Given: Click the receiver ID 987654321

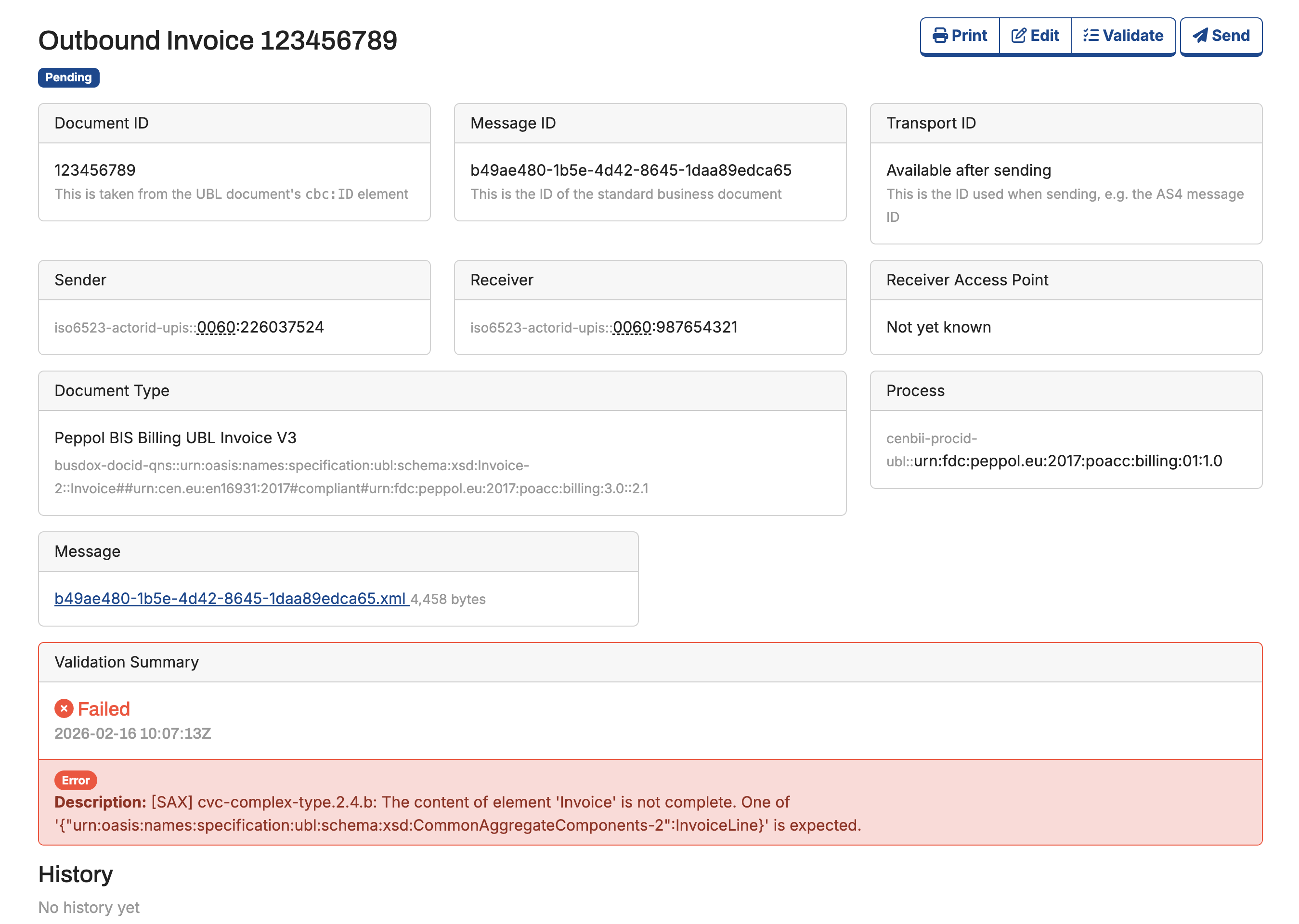Looking at the screenshot, I should tap(697, 327).
